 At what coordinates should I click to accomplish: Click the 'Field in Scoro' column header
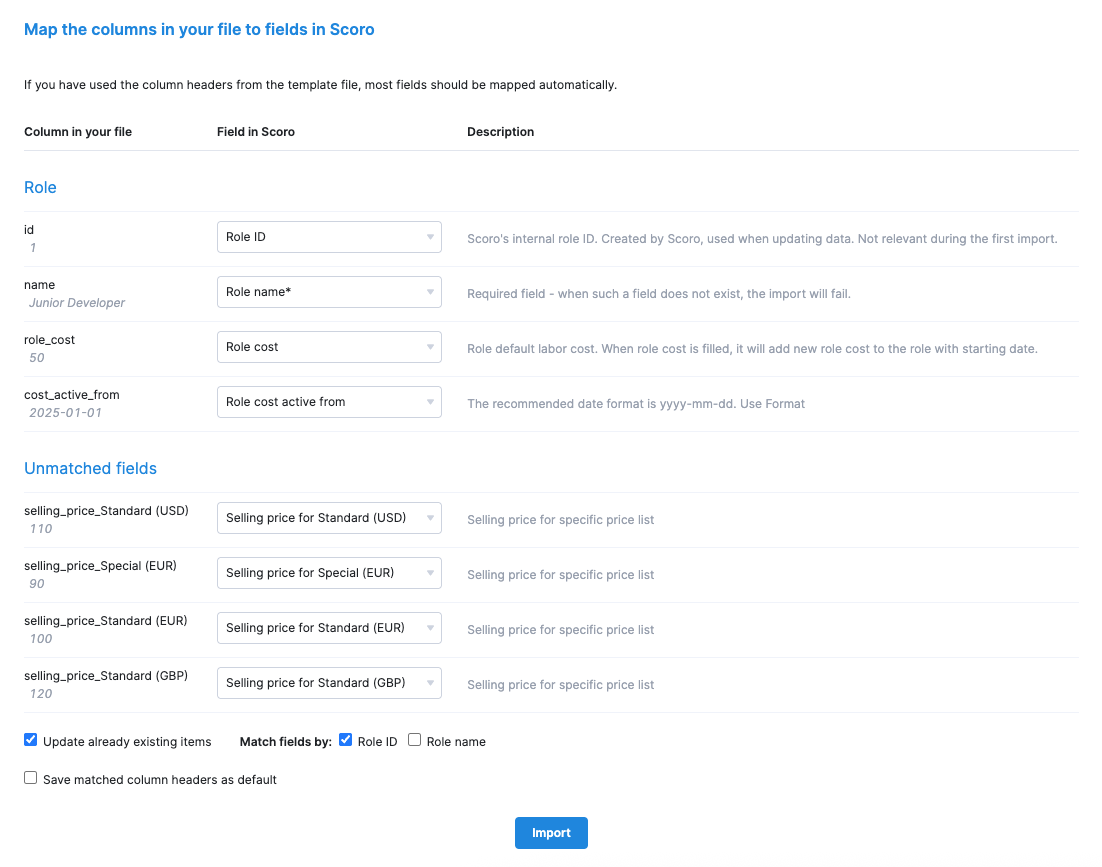[256, 132]
